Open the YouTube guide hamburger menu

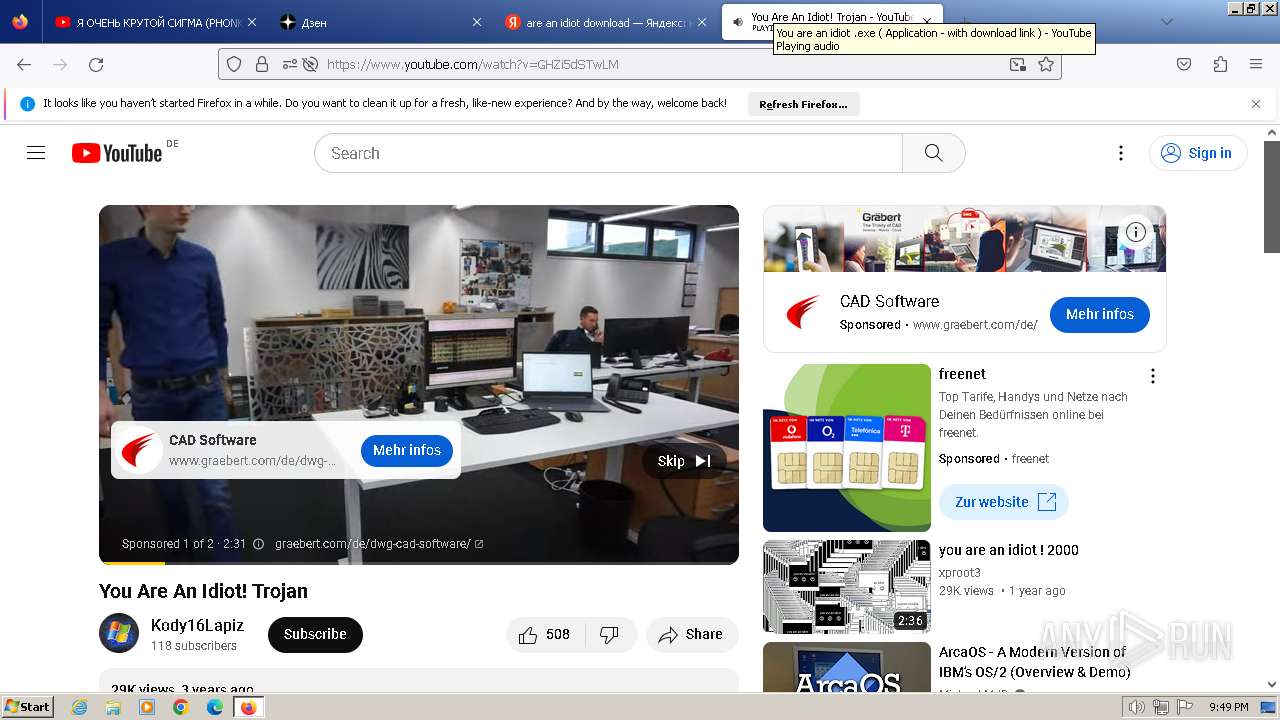click(36, 153)
